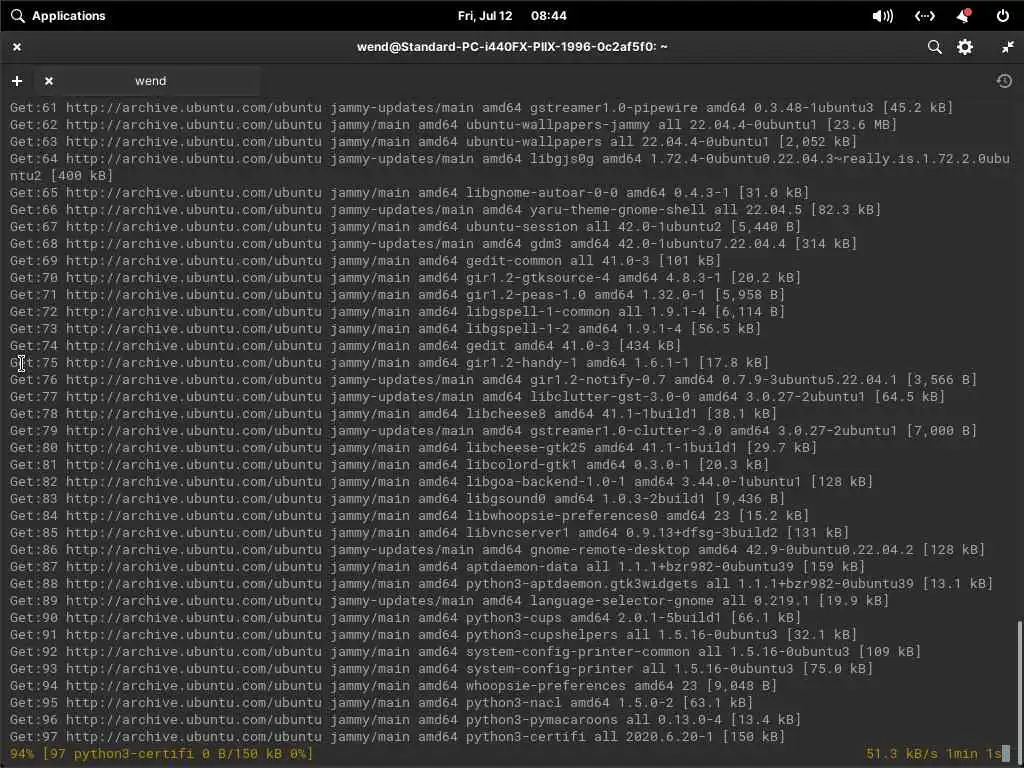Open the sound volume indicator

click(883, 16)
